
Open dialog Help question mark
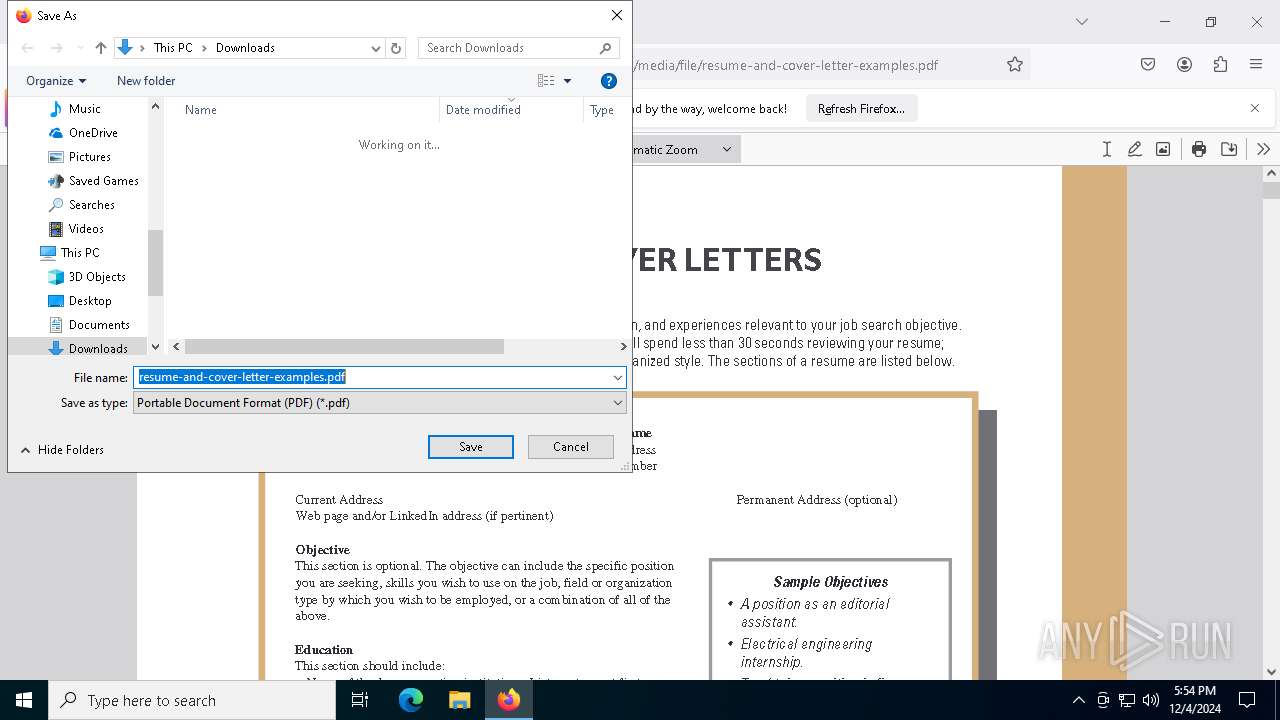pyautogui.click(x=609, y=81)
